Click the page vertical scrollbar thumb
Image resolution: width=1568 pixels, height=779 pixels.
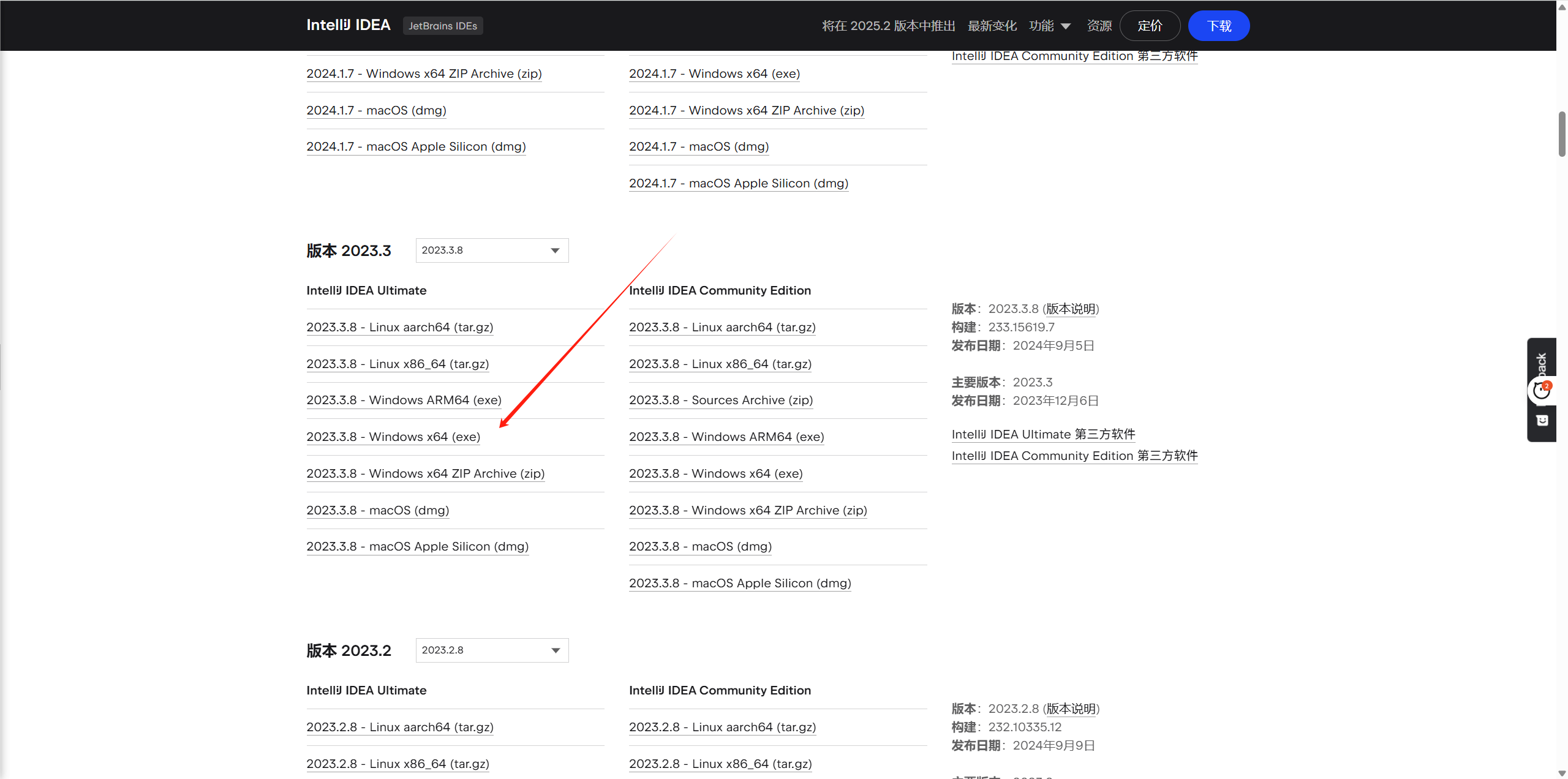1561,134
